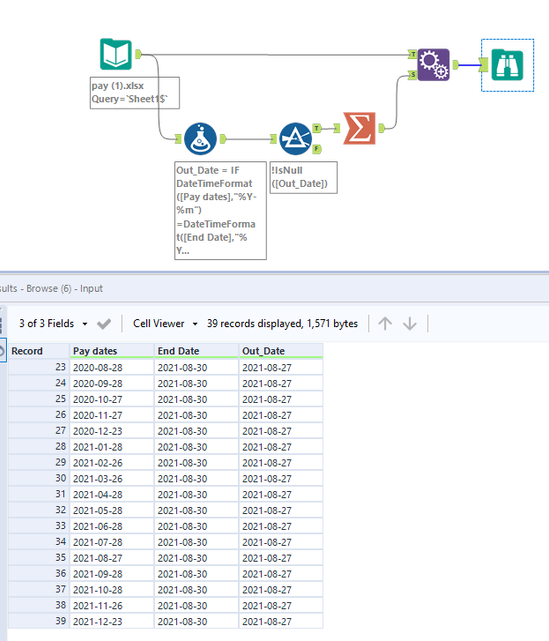Click Pay dates cell 2021-05-28
The width and height of the screenshot is (549, 641).
click(112, 511)
